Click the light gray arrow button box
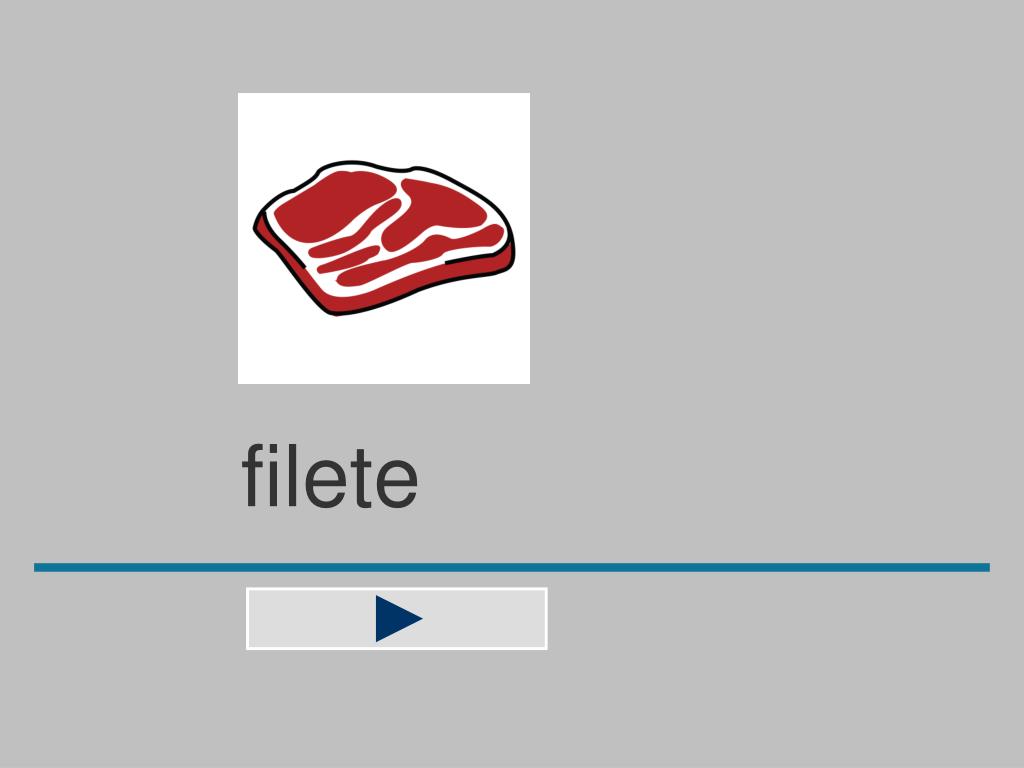The width and height of the screenshot is (1024, 768). click(x=396, y=618)
